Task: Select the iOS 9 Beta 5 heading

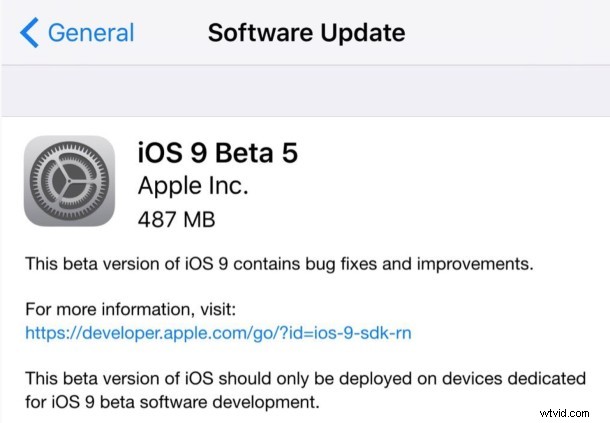Action: point(218,153)
